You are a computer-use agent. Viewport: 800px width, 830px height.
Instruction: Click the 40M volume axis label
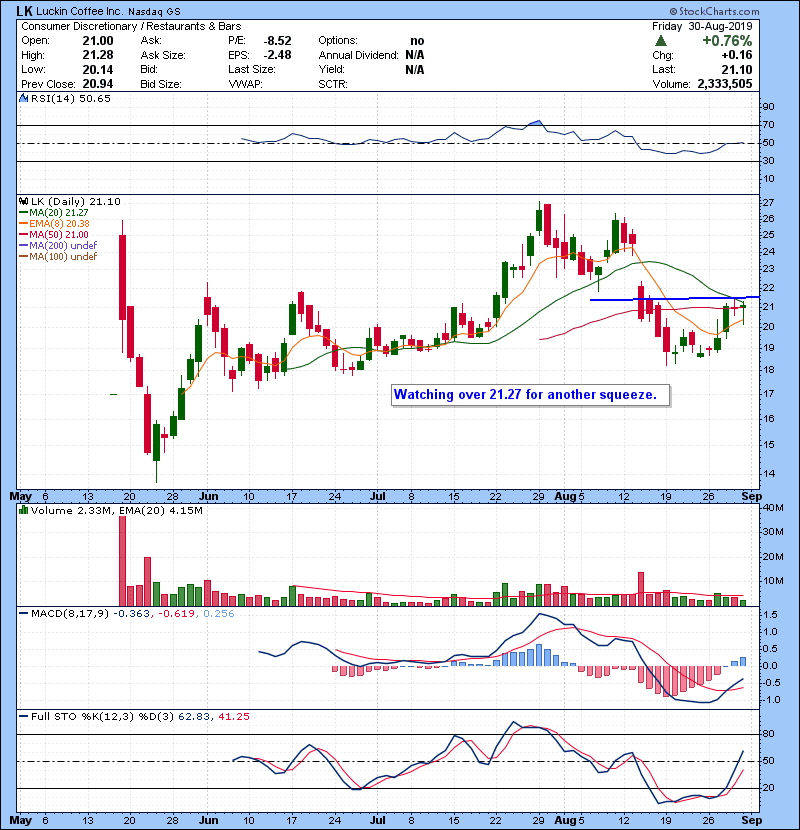(x=773, y=508)
